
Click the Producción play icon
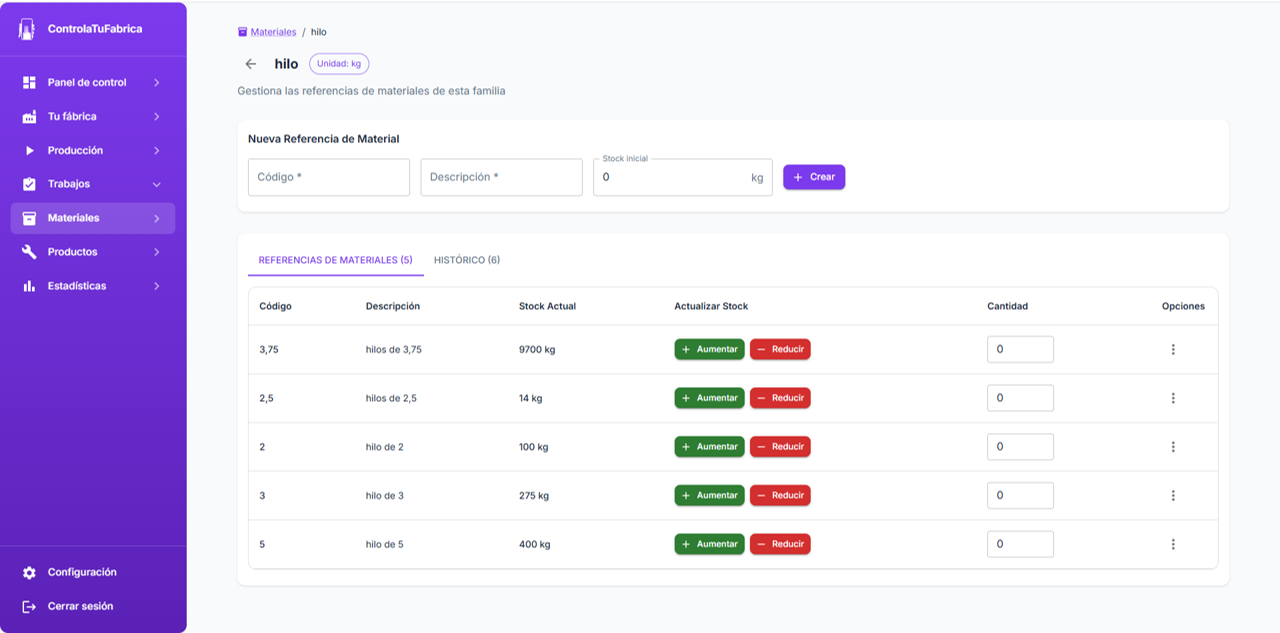[x=31, y=150]
